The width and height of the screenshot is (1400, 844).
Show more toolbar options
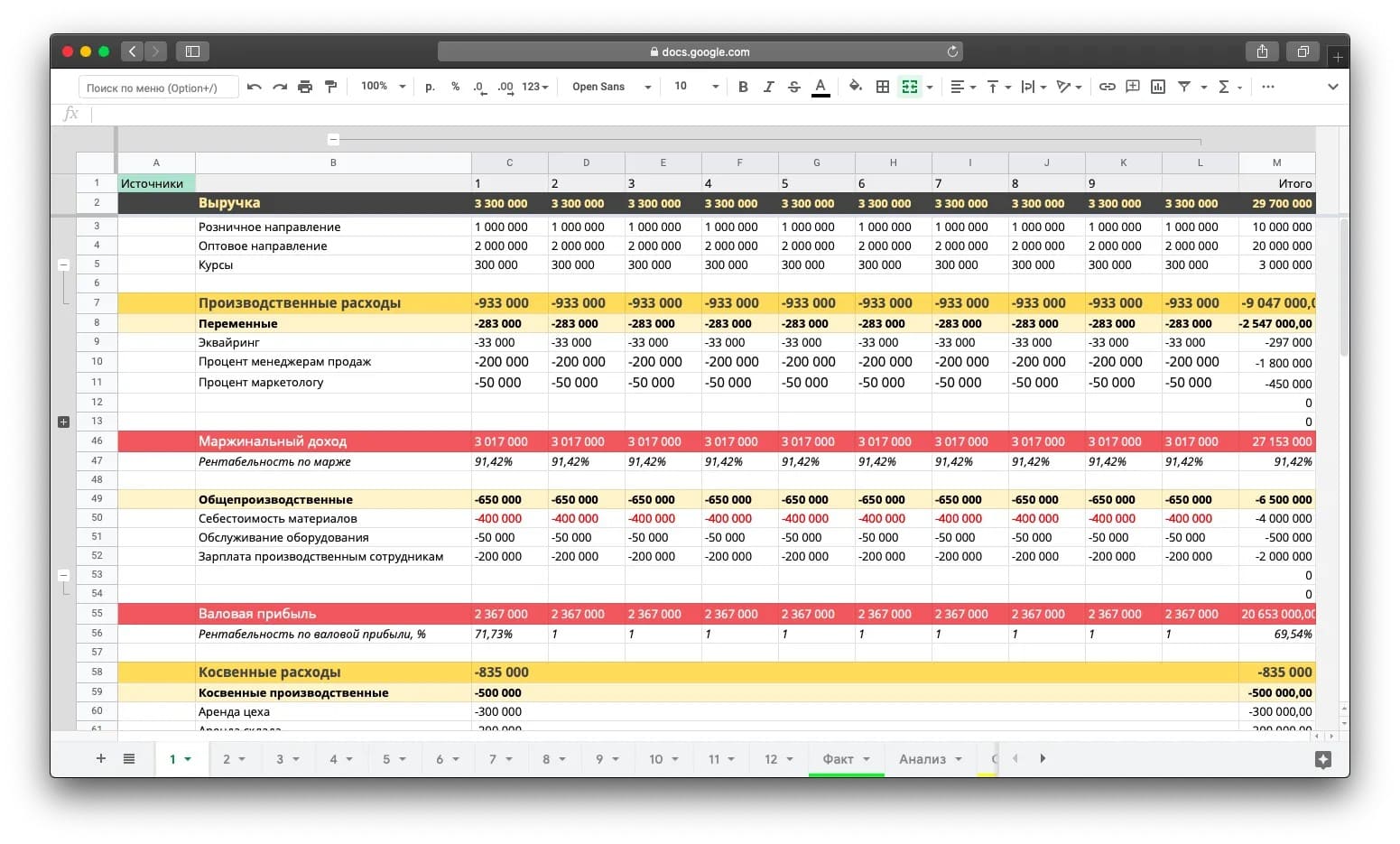[x=1268, y=87]
